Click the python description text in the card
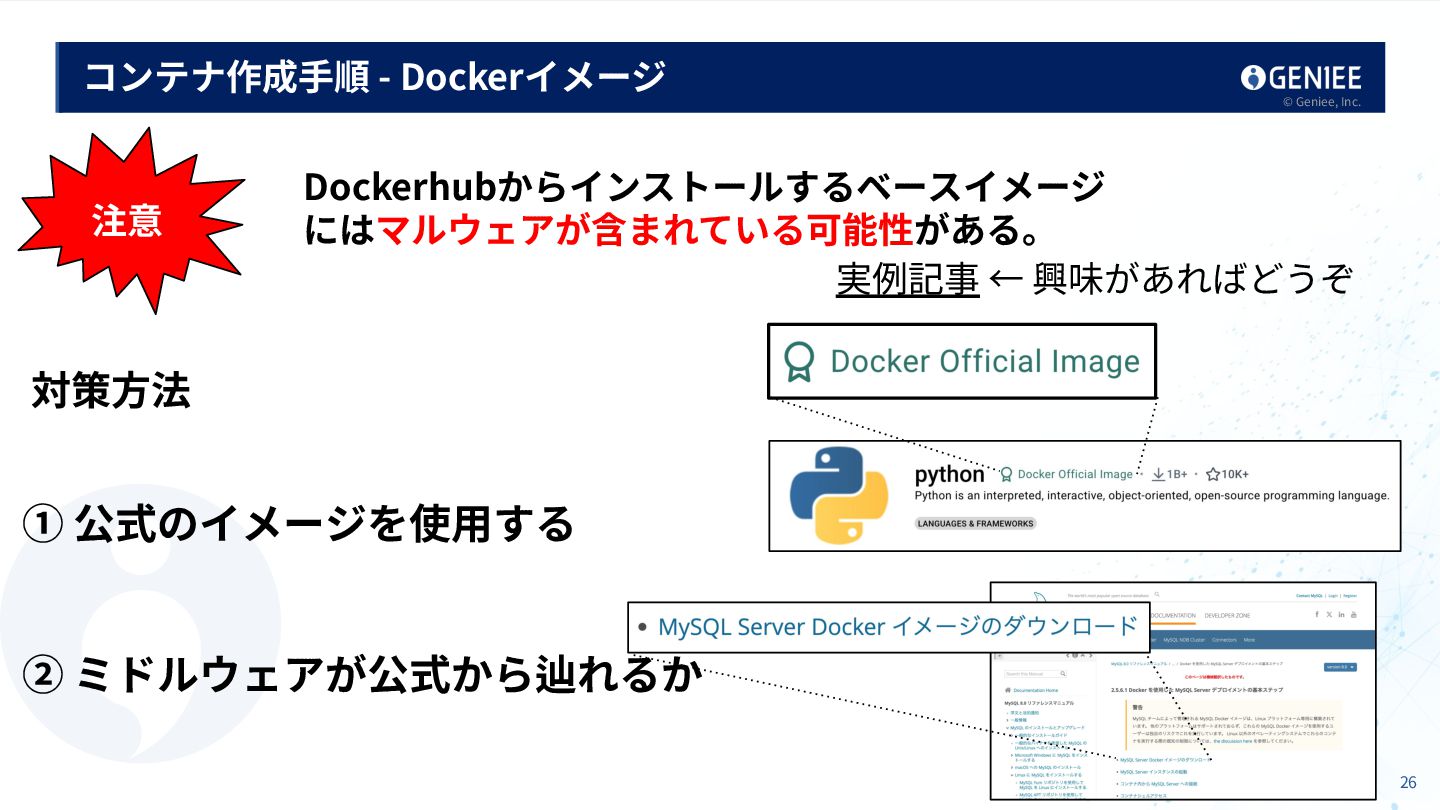This screenshot has width=1440, height=810. 1152,495
